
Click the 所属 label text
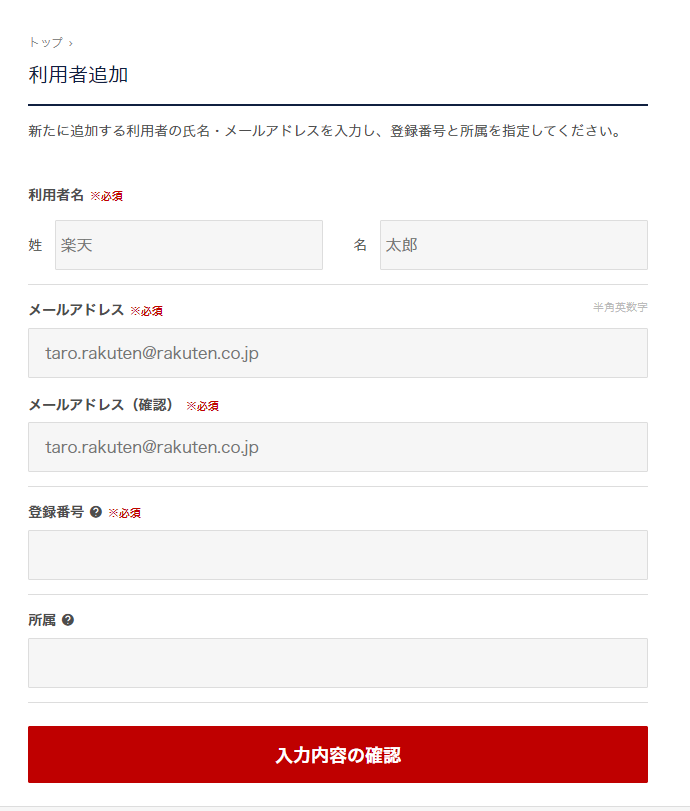point(42,620)
